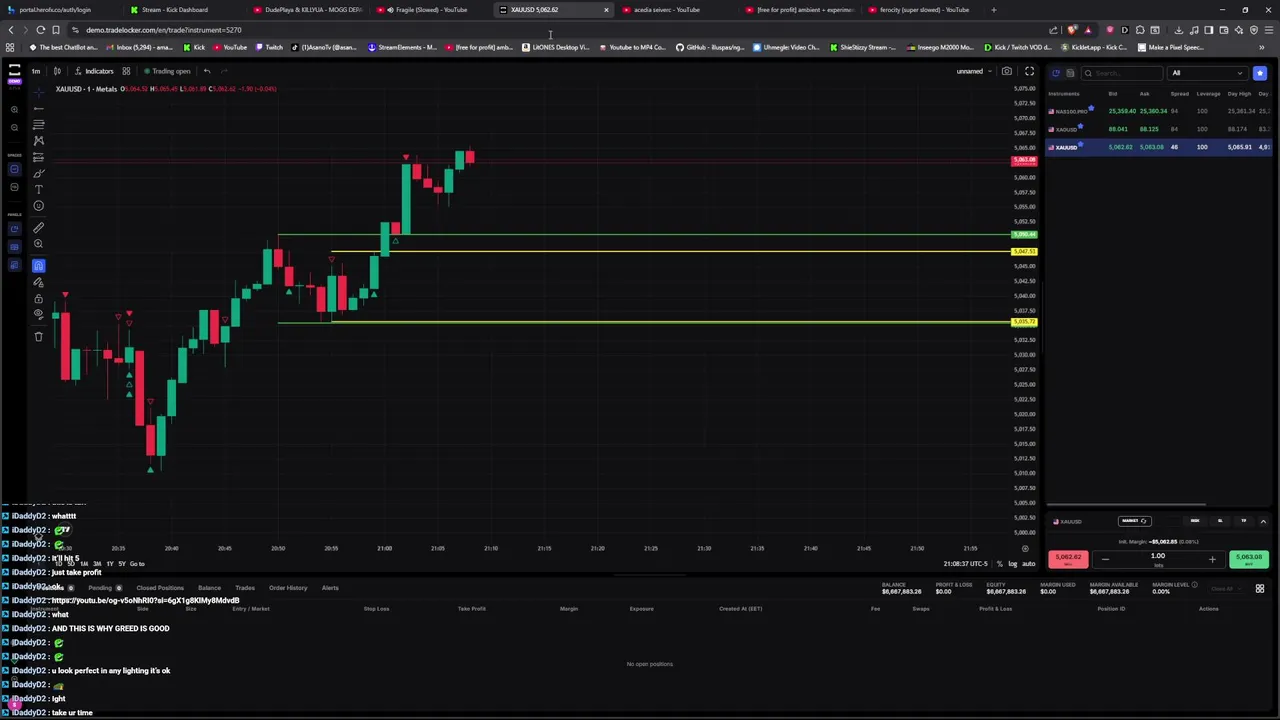Image resolution: width=1280 pixels, height=720 pixels.
Task: Open the Go to date option
Action: click(137, 564)
